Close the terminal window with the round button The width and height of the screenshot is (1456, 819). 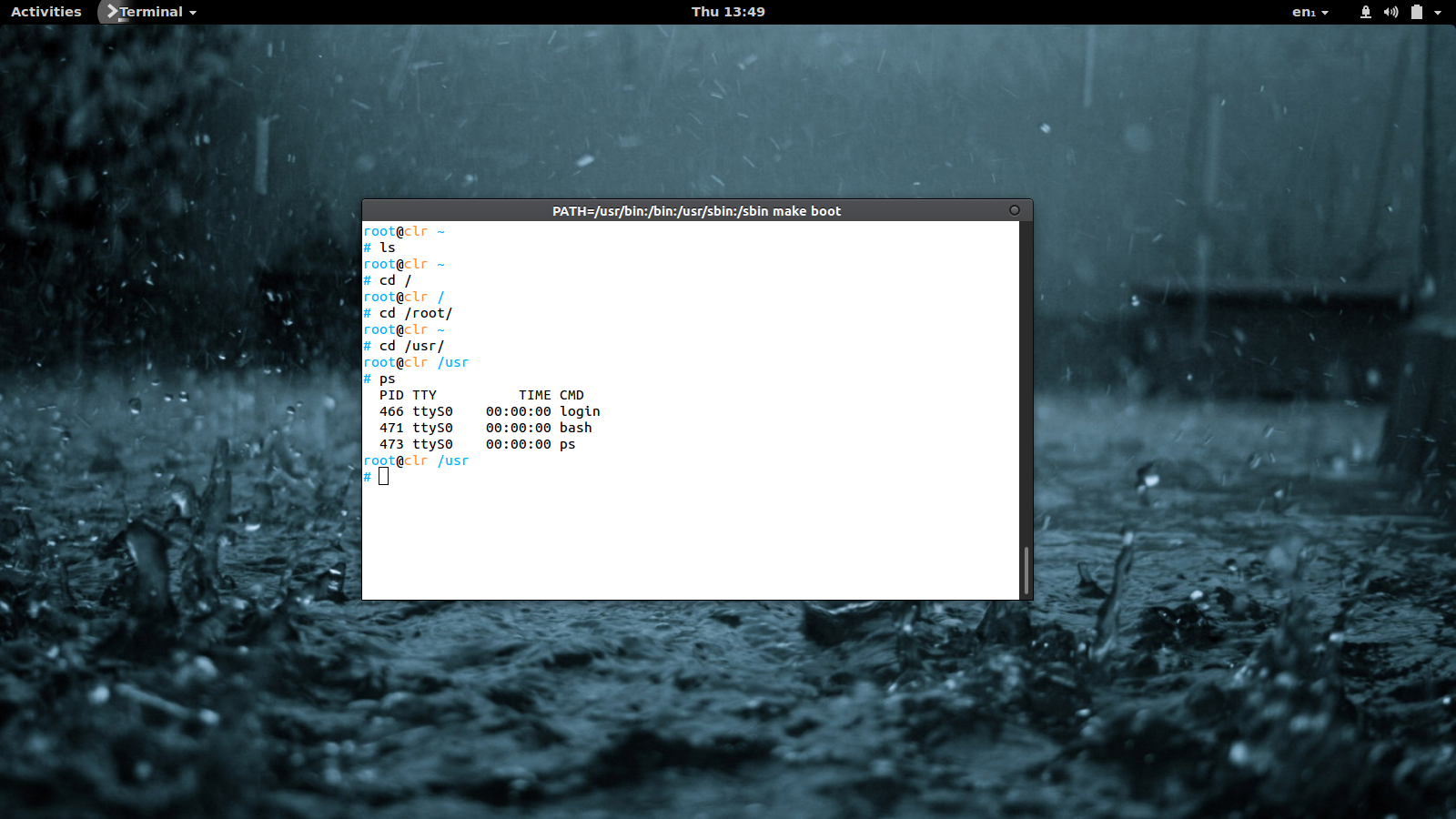[1015, 210]
